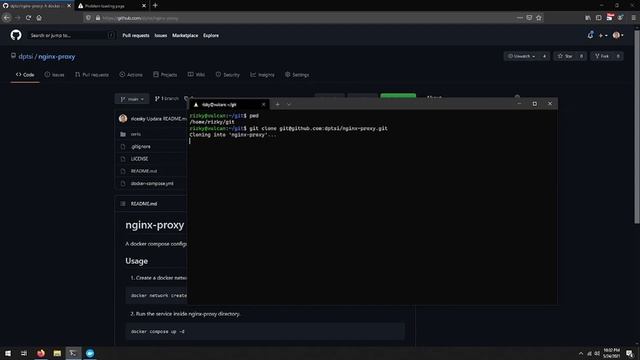Click the taskbar clock and date

pos(611,353)
